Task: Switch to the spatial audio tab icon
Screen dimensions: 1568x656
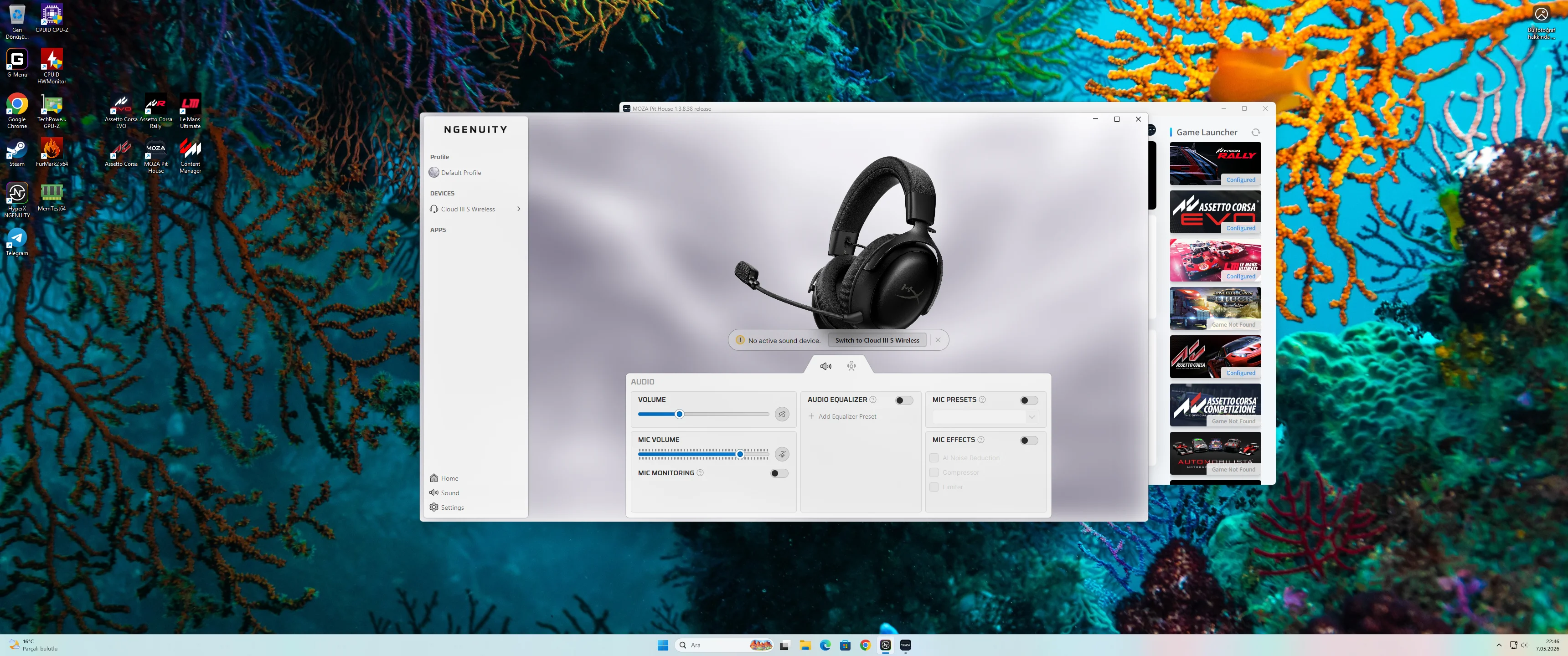Action: (851, 366)
